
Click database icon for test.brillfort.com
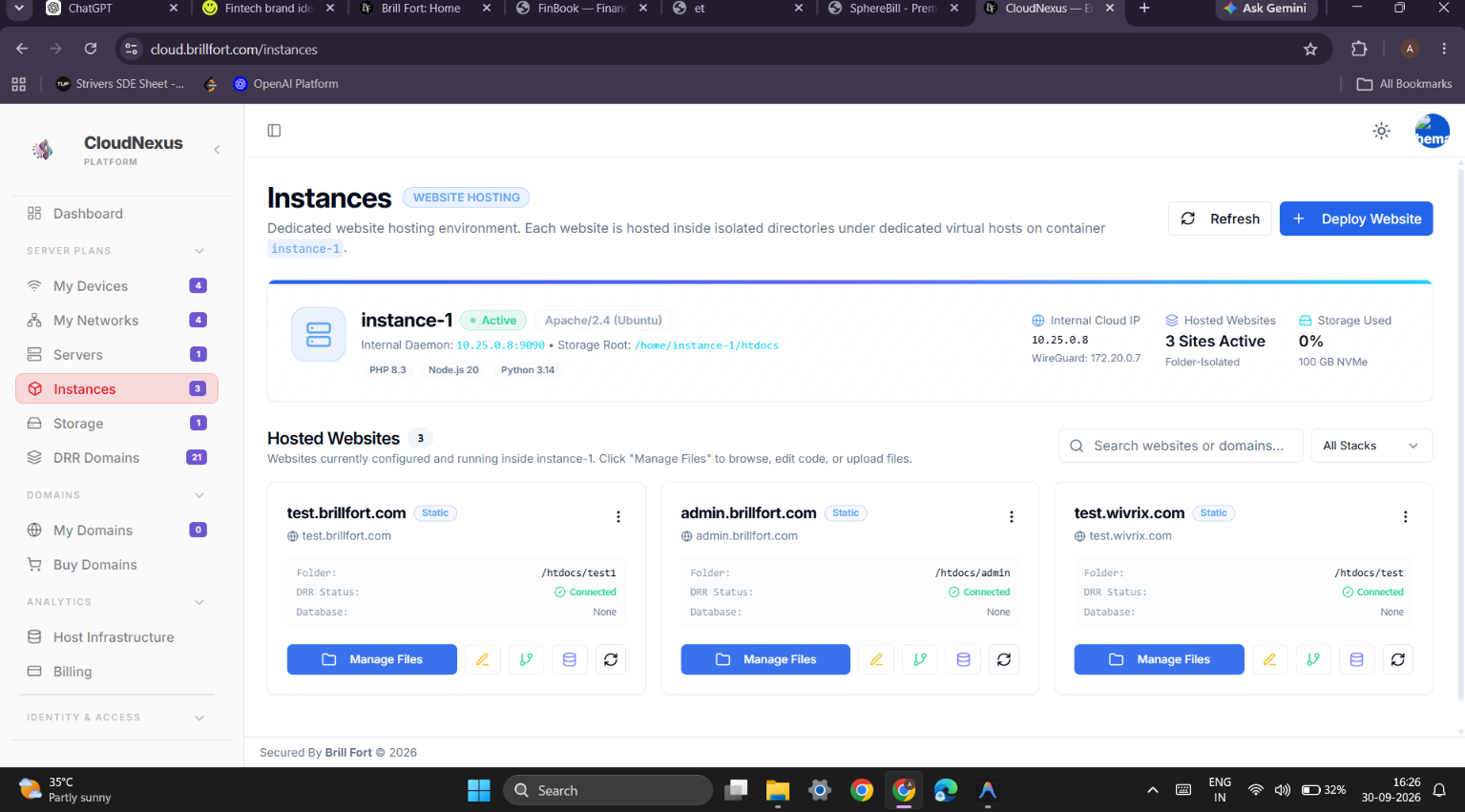click(x=570, y=659)
